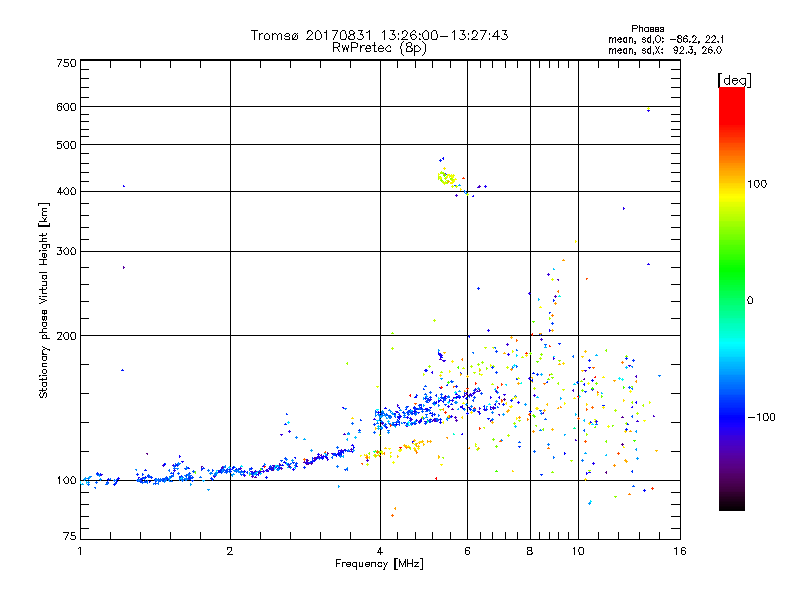
Task: Click the yellow-green echo cluster near 400 km
Action: 446,179
